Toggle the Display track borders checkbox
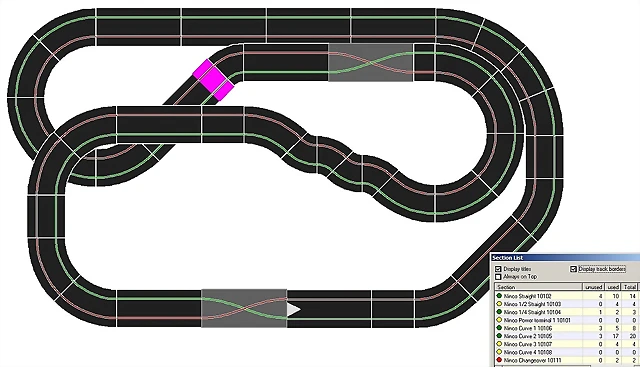Image resolution: width=640 pixels, height=367 pixels. [573, 269]
